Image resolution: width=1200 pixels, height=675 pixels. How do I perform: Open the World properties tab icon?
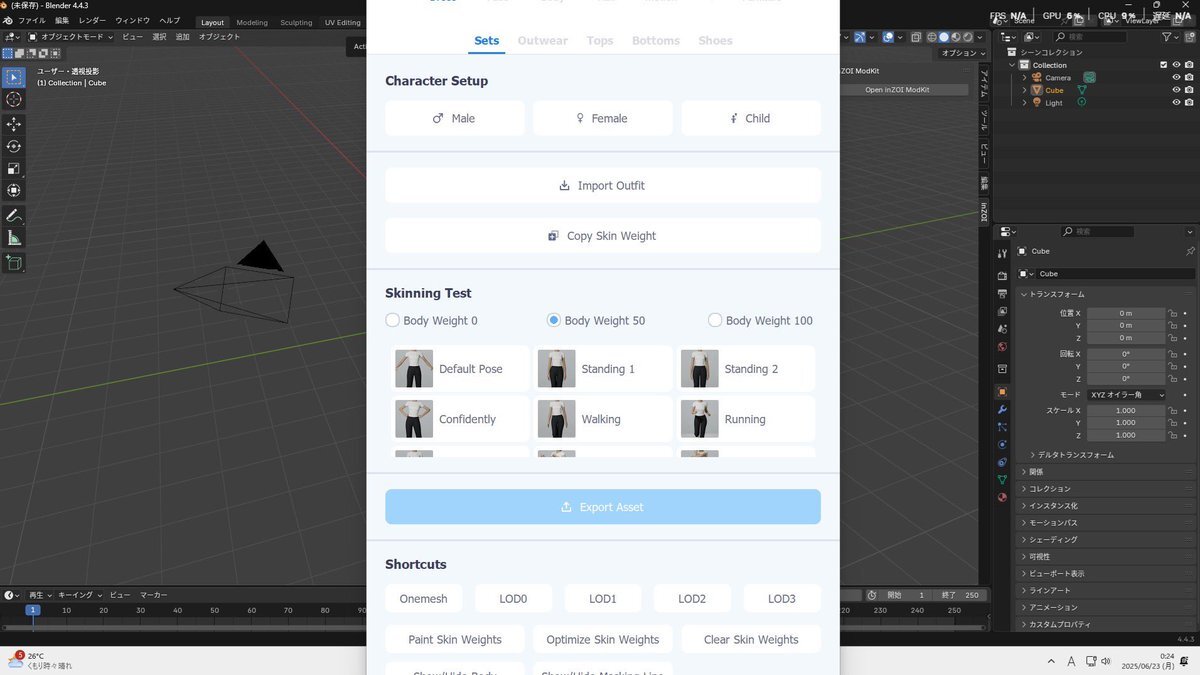point(1002,347)
